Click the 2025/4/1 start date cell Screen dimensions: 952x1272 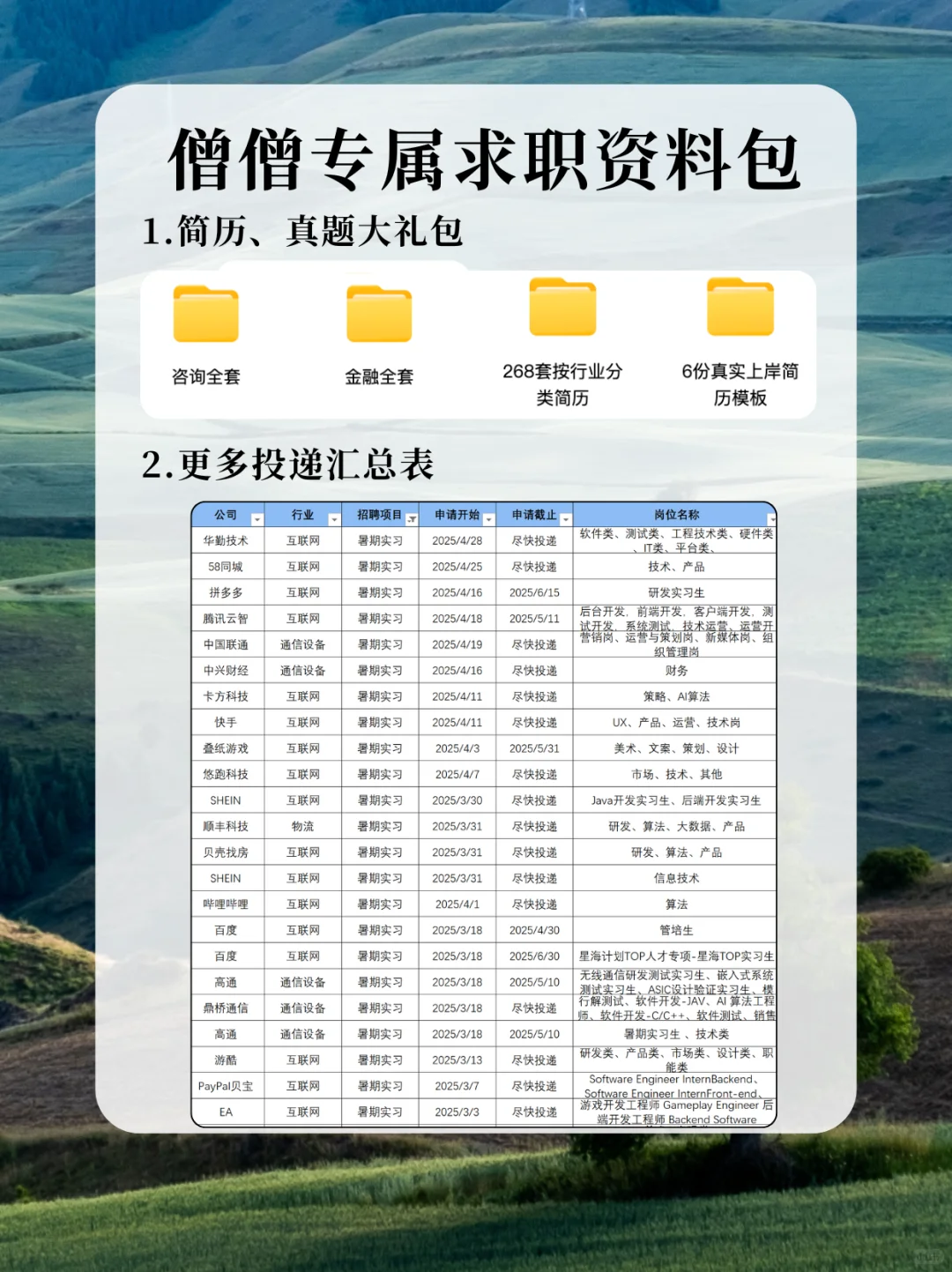(x=457, y=904)
